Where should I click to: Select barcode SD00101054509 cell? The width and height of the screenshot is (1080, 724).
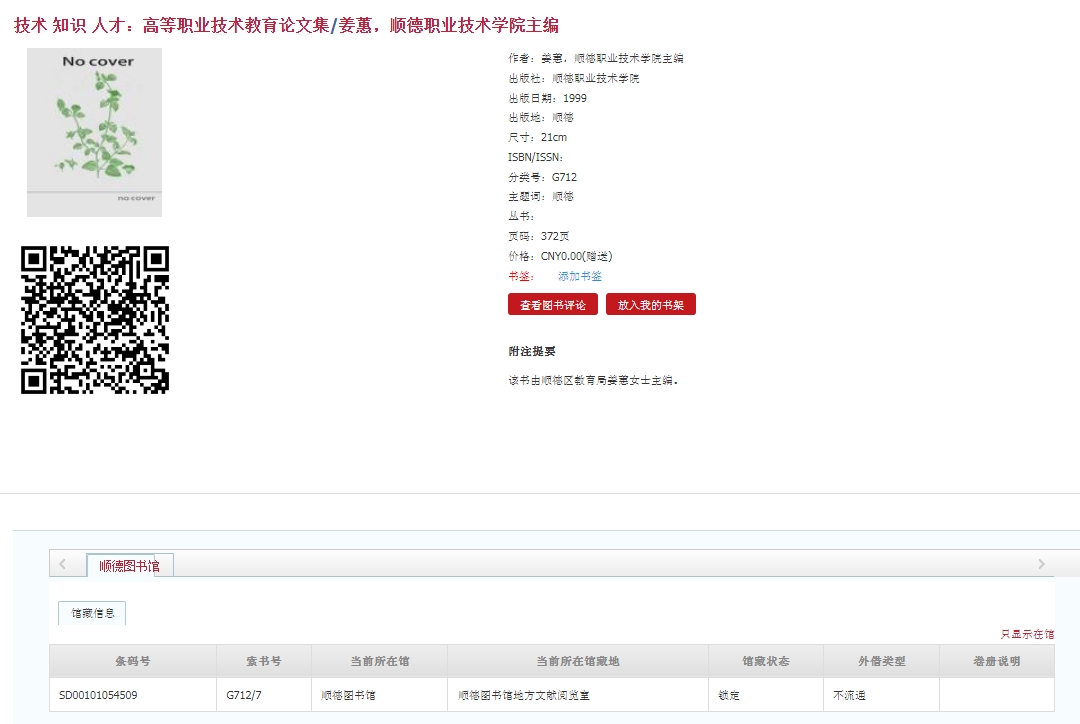[133, 695]
